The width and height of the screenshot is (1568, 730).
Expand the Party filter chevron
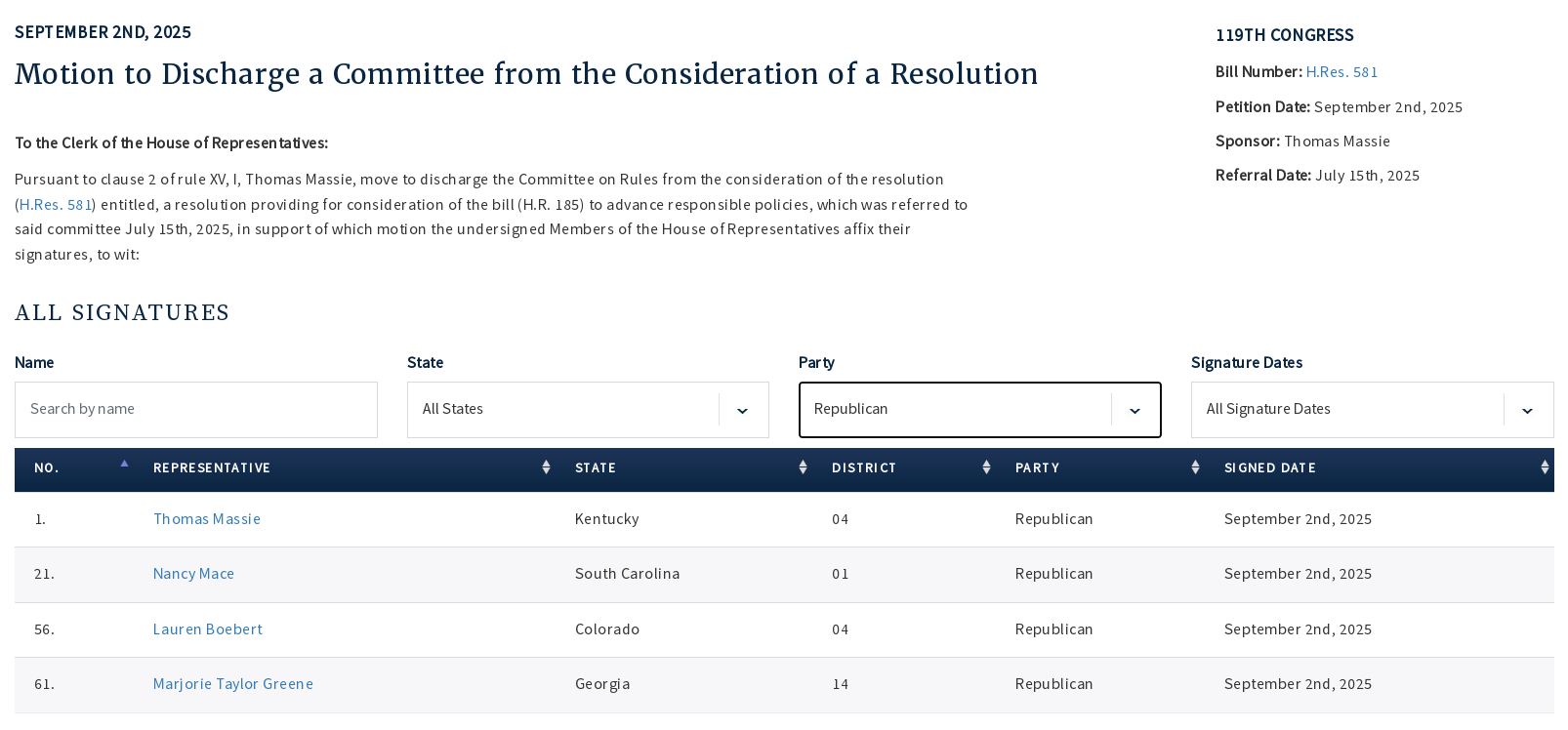point(1135,411)
